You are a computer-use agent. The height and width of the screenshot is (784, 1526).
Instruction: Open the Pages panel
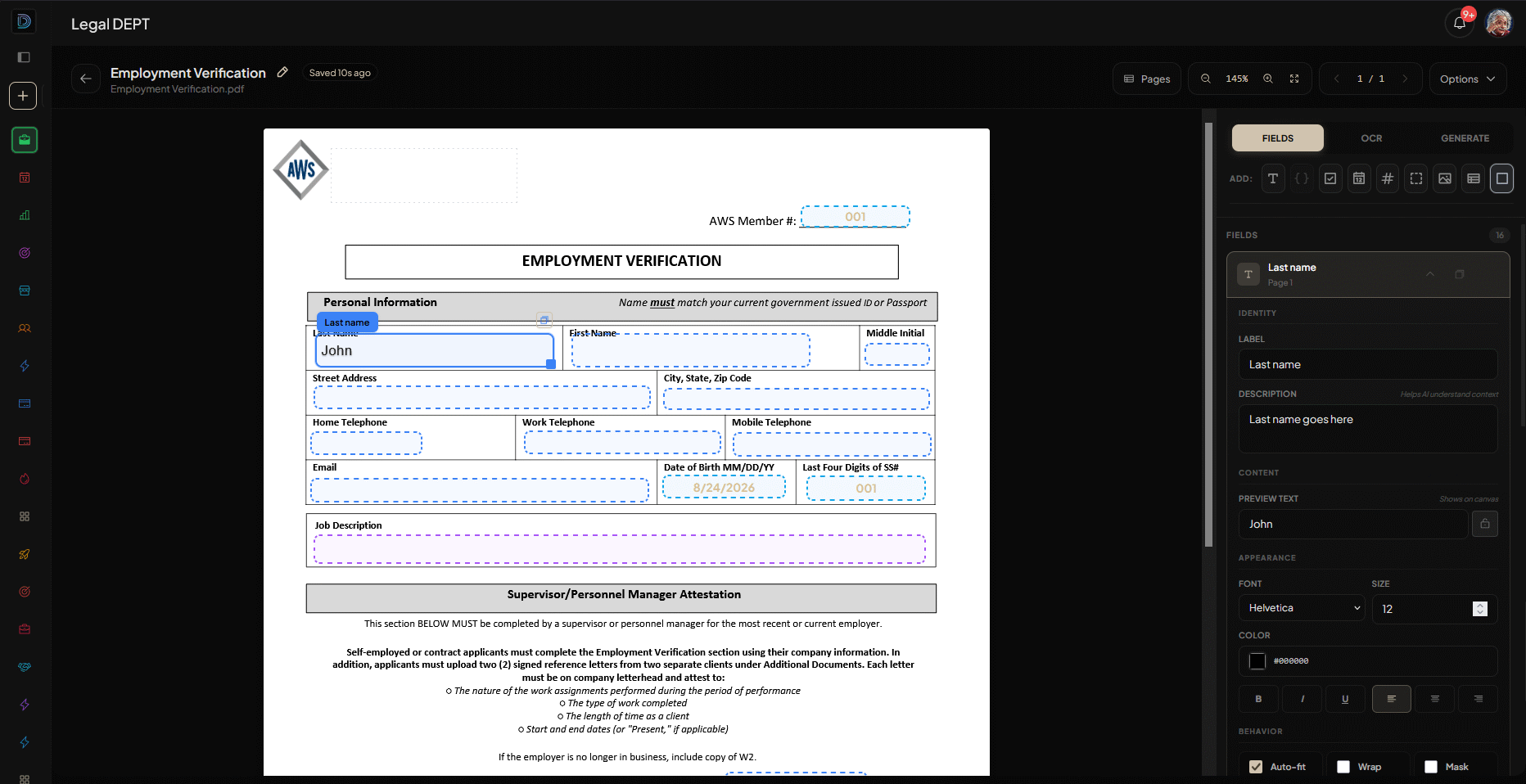pyautogui.click(x=1147, y=79)
